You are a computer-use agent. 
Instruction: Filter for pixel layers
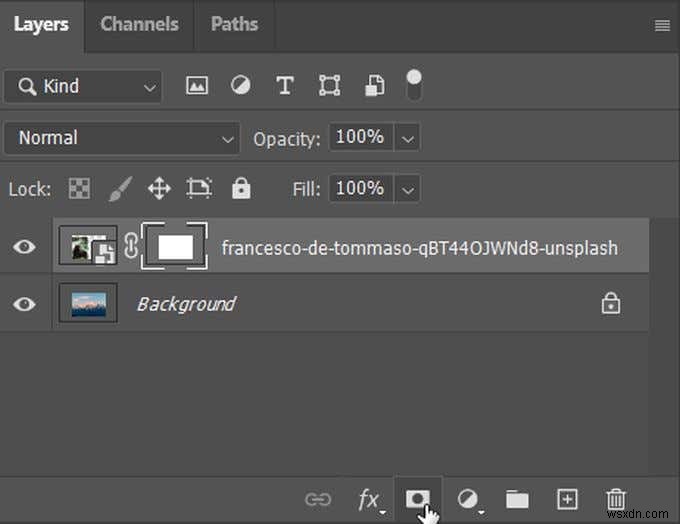tap(197, 86)
